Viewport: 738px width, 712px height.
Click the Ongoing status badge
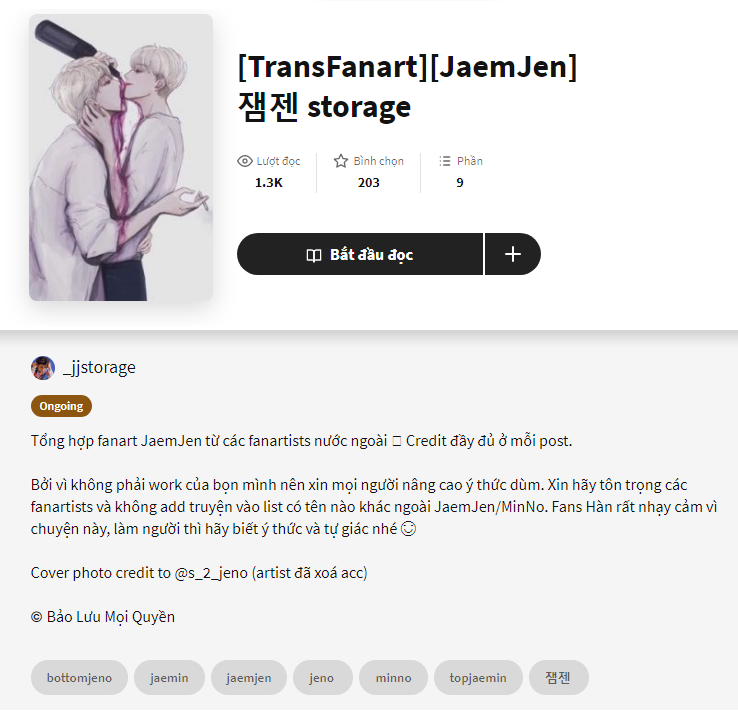coord(61,406)
